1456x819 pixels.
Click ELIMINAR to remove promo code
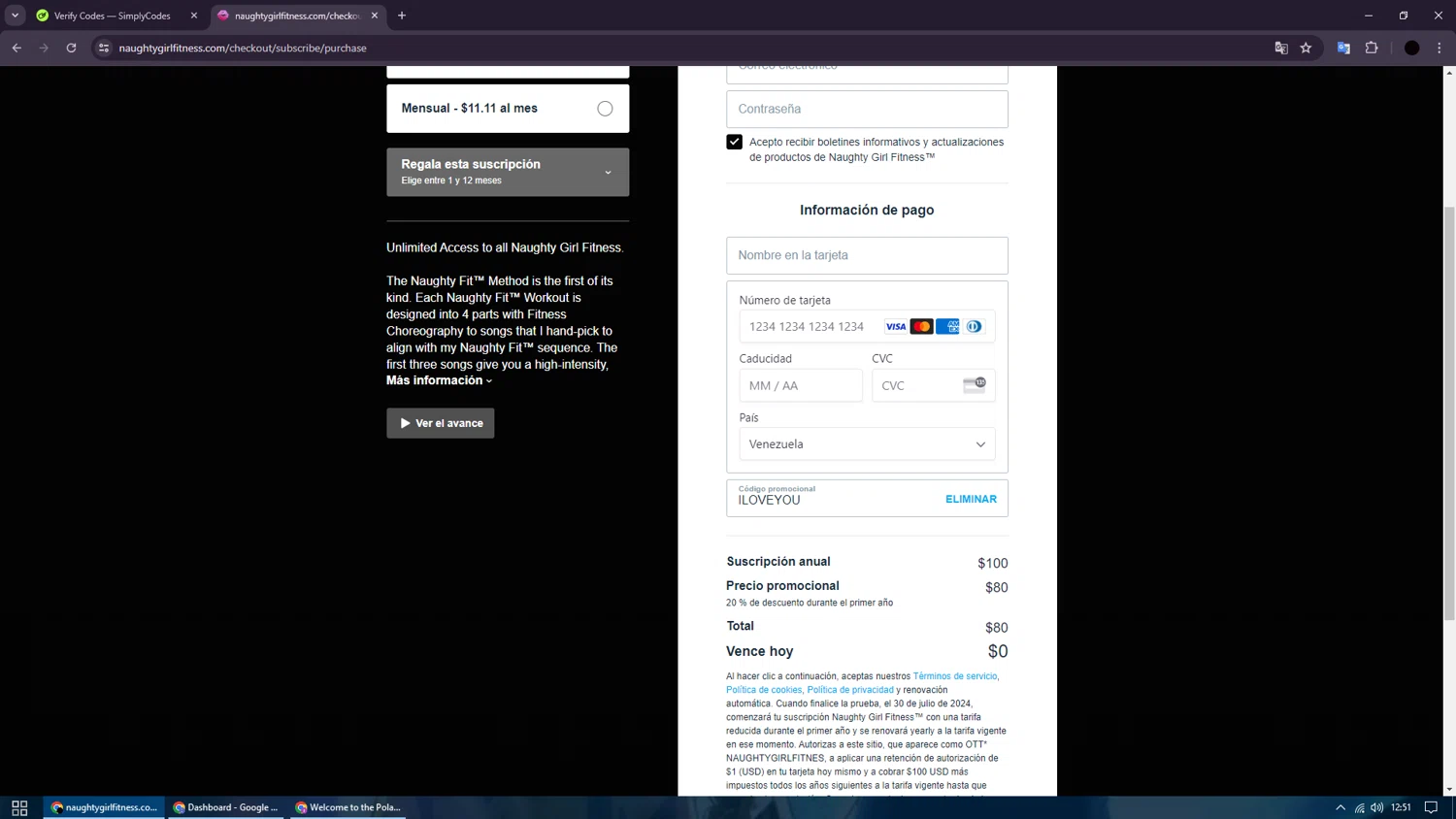[x=971, y=499]
